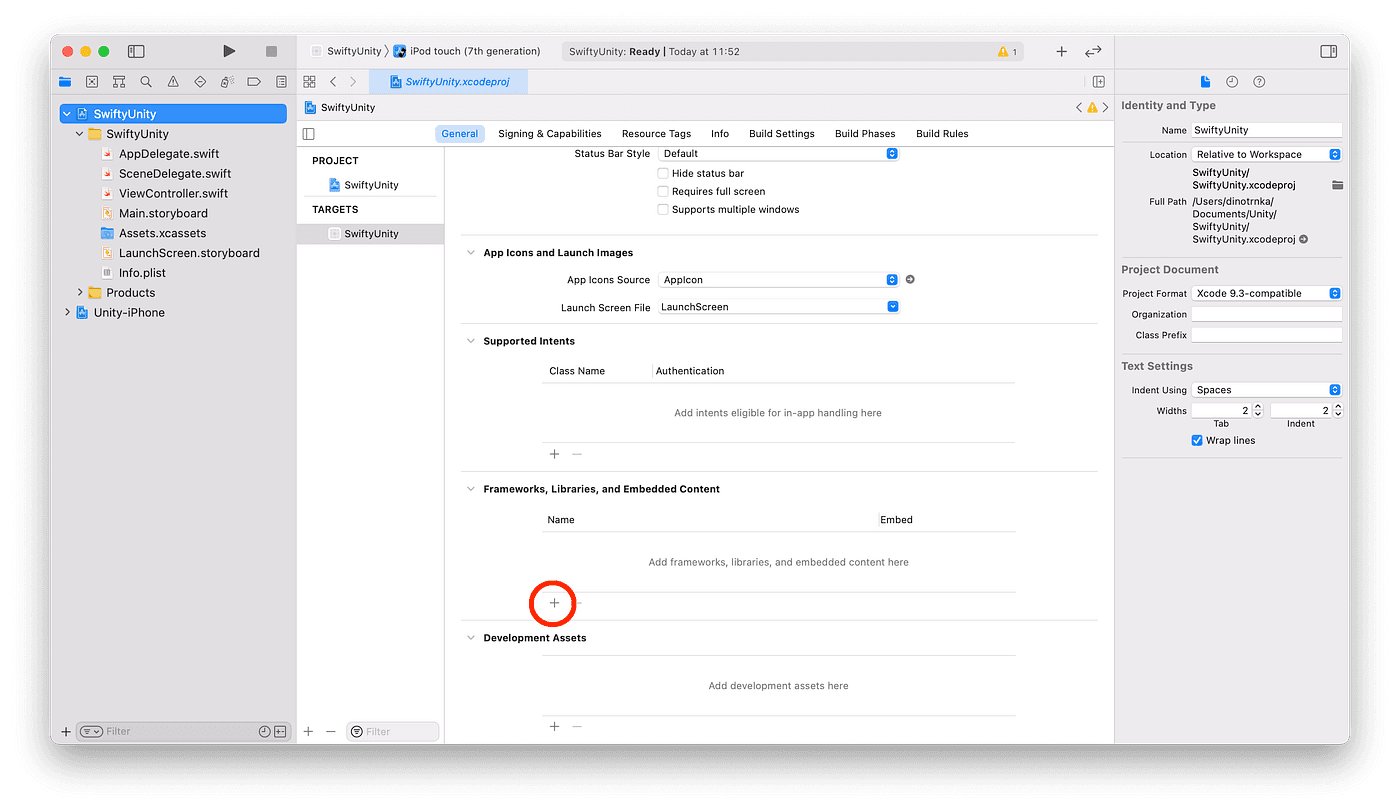Add a development asset with plus button
Screen dimensions: 1400x811
click(554, 727)
